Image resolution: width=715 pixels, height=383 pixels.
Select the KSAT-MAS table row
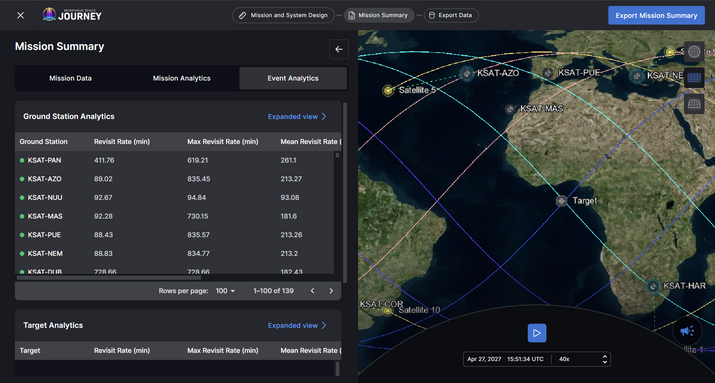click(175, 216)
